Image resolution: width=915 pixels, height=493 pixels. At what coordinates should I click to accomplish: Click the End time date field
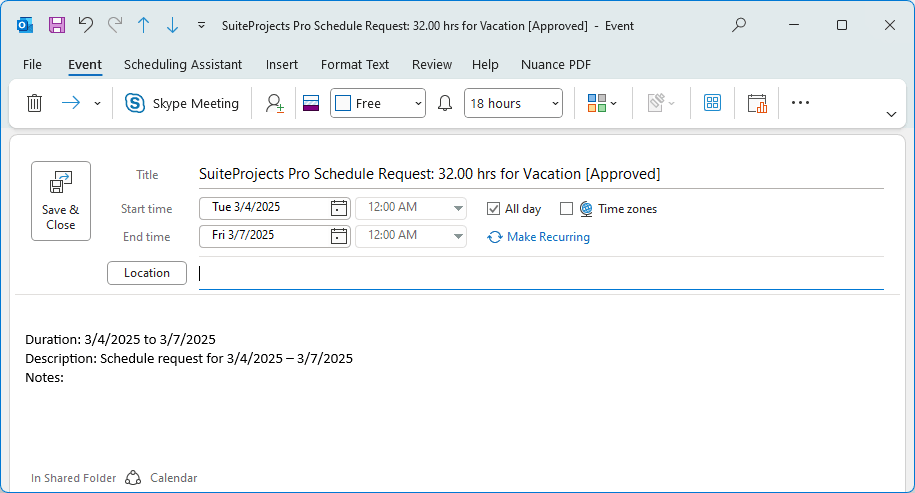264,235
